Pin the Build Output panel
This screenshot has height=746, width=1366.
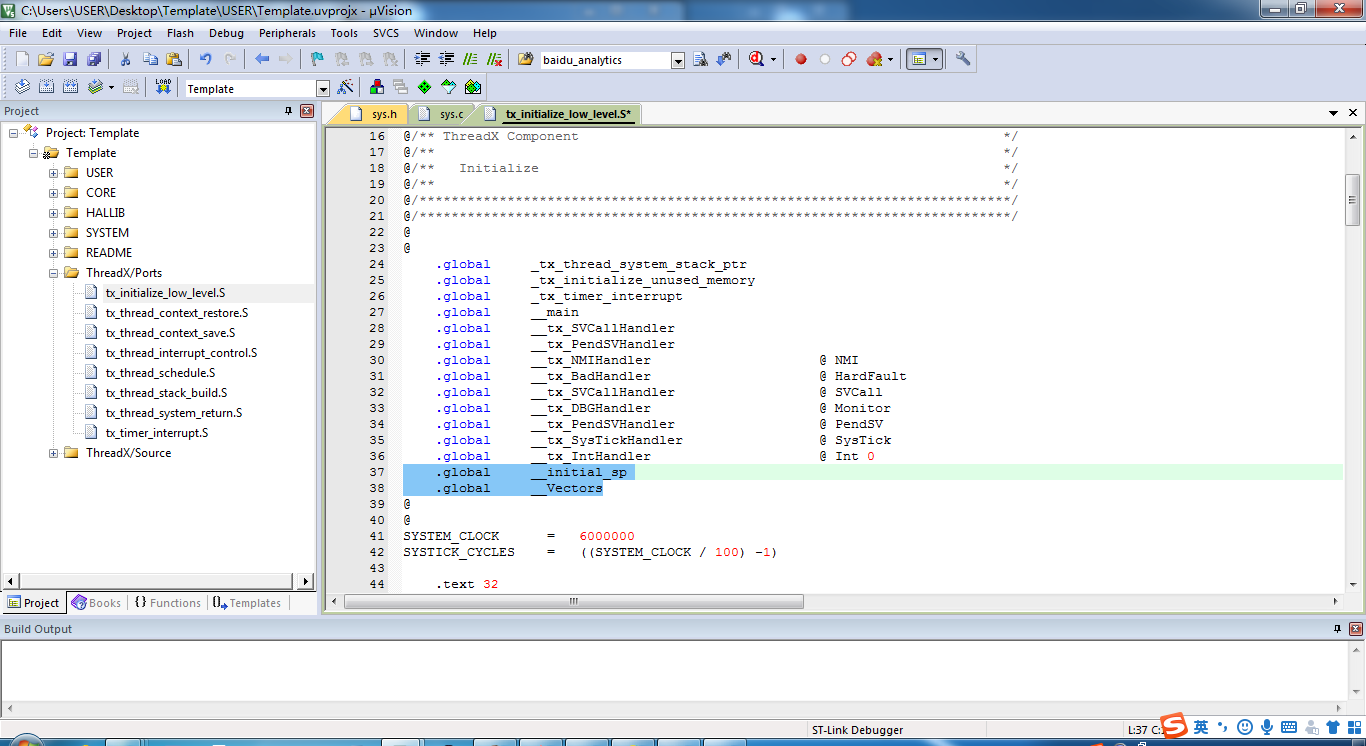point(1337,629)
